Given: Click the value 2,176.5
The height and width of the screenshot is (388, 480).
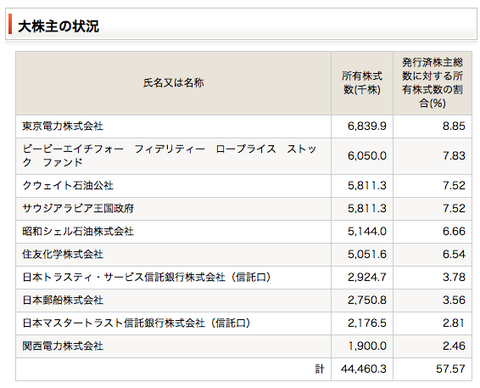Looking at the screenshot, I should (367, 323).
